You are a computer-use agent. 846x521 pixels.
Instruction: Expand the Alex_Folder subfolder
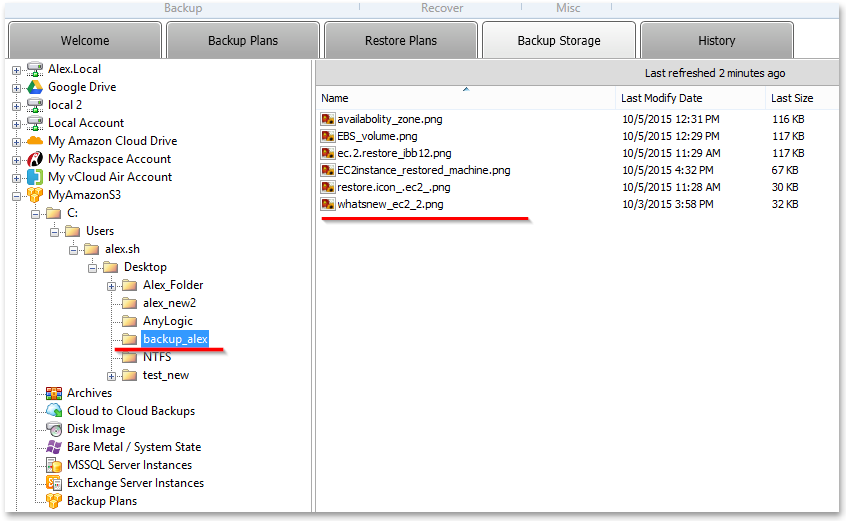click(x=112, y=286)
